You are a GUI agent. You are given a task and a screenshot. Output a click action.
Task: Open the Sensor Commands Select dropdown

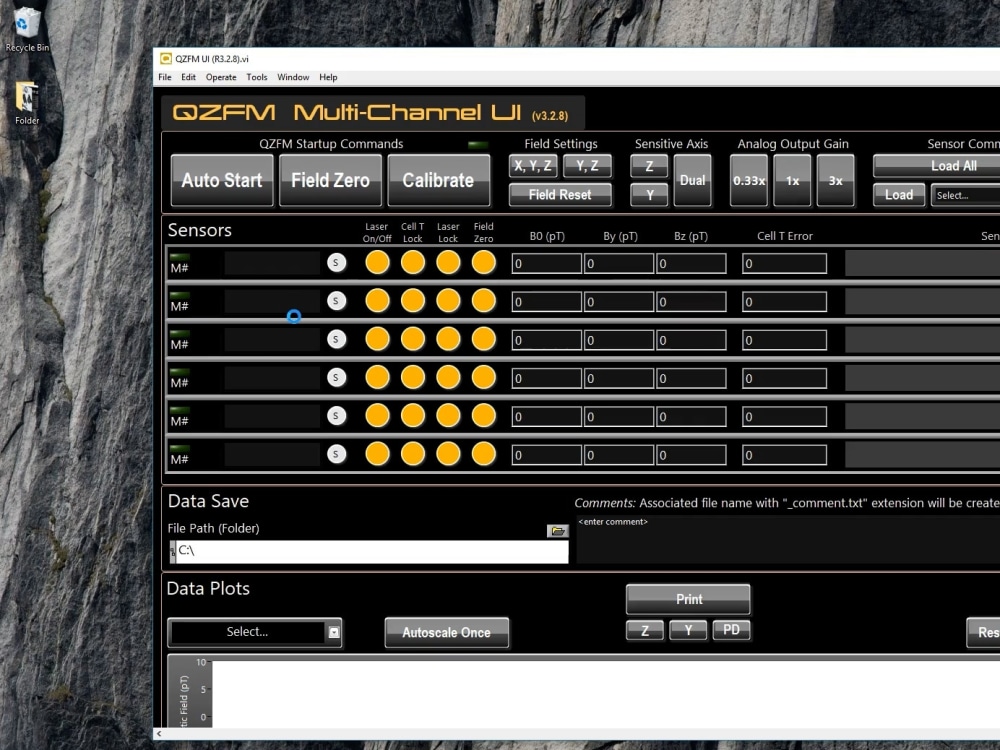click(x=966, y=195)
